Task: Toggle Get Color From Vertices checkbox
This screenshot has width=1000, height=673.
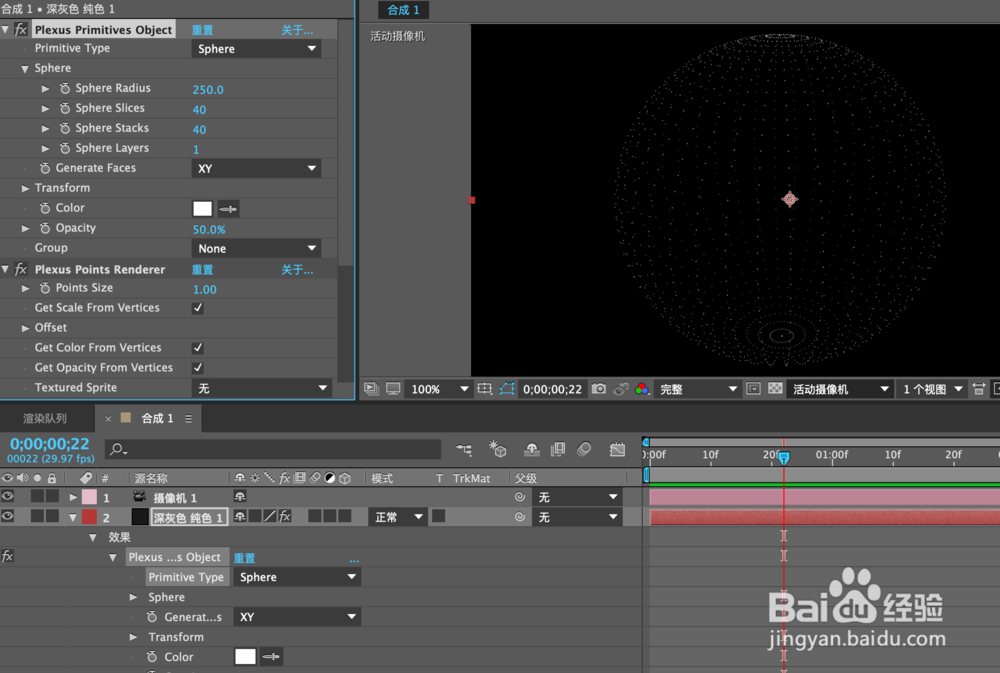Action: click(x=198, y=348)
